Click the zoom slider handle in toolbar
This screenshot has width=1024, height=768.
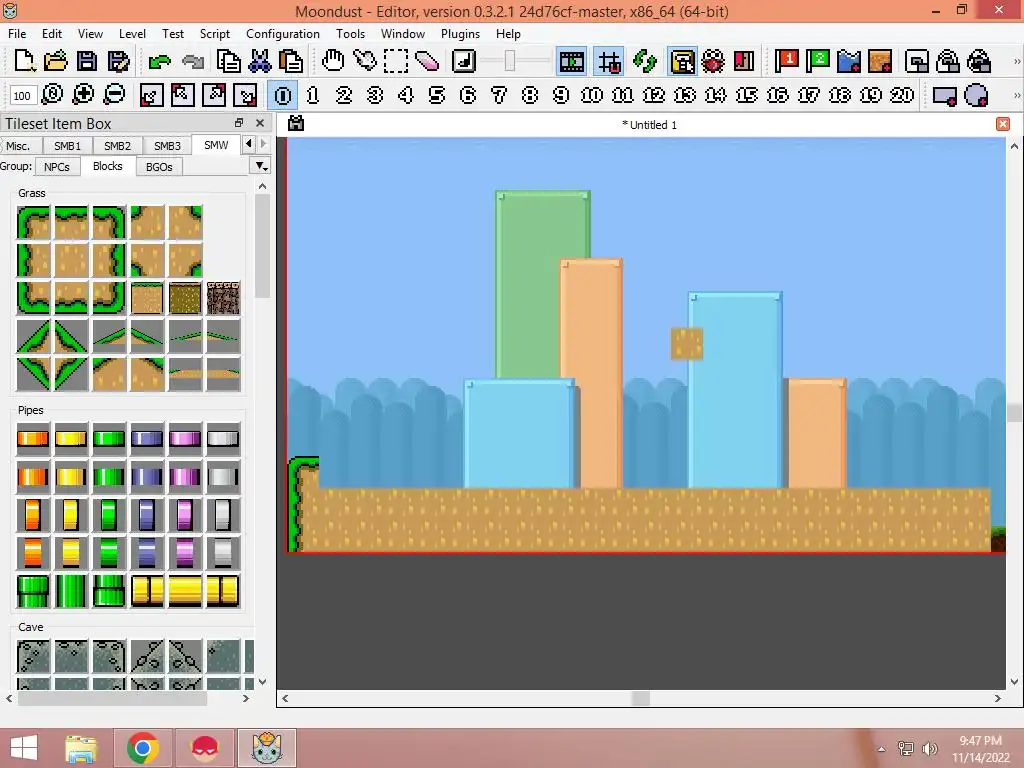coord(510,61)
